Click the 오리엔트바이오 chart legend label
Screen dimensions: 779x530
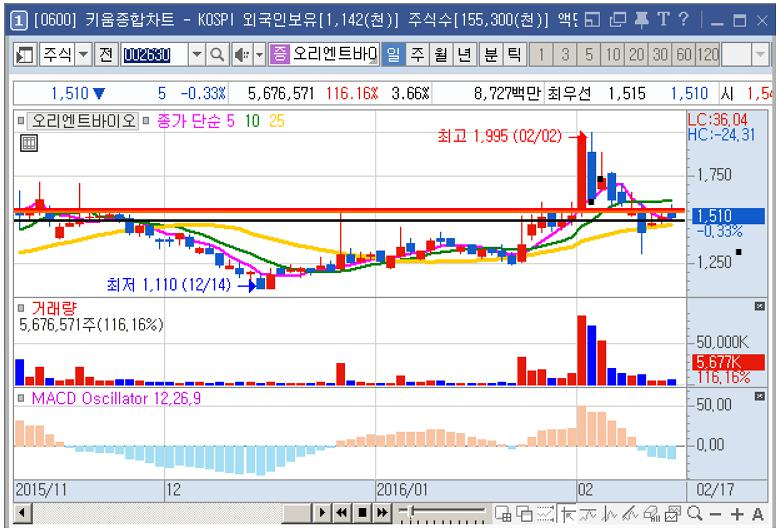(x=83, y=121)
